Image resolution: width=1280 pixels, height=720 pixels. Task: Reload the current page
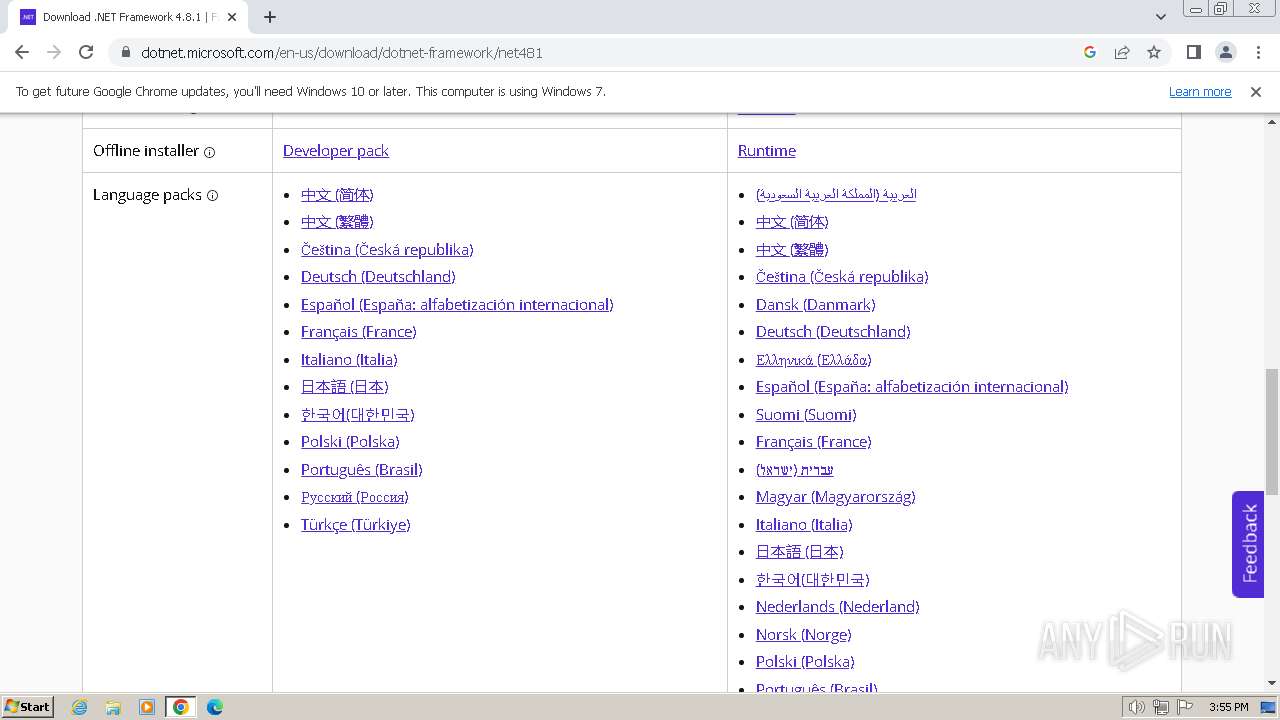(x=86, y=52)
